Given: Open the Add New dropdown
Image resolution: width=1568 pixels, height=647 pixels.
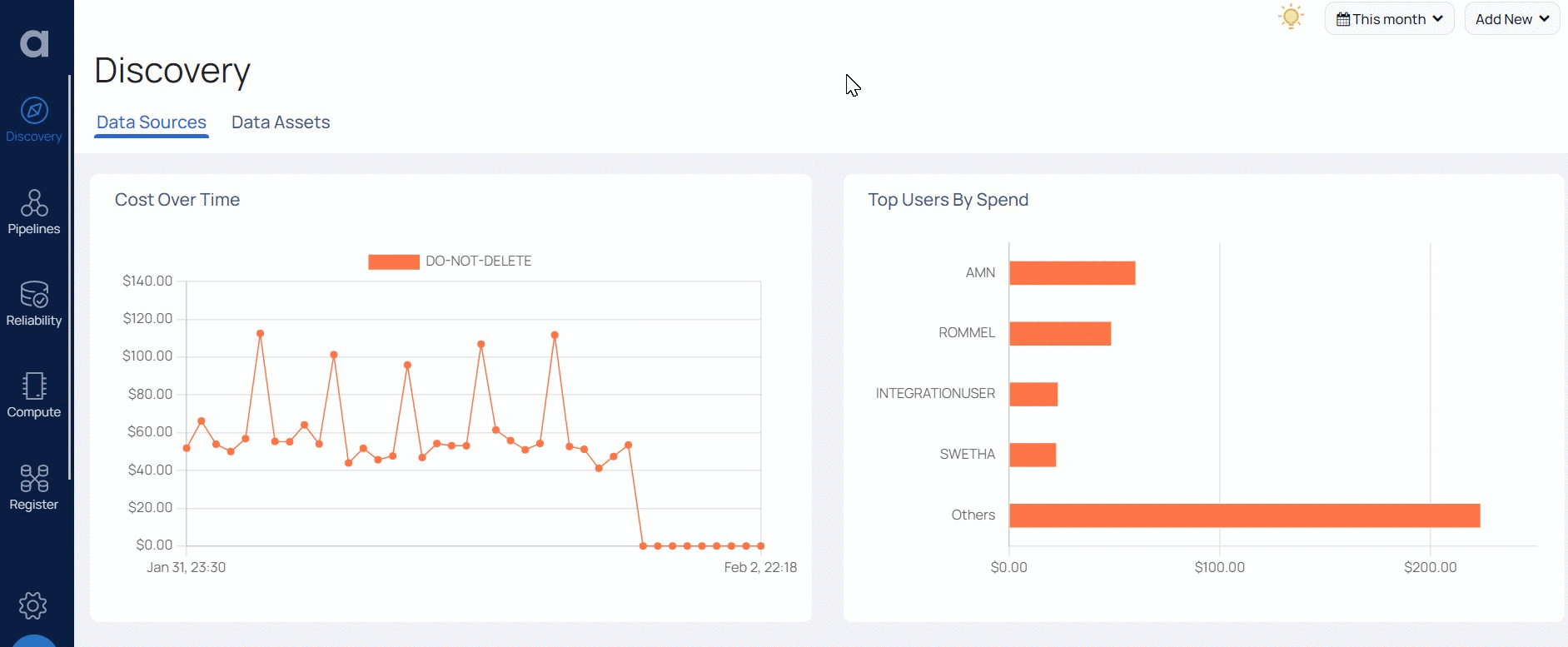Looking at the screenshot, I should [x=1512, y=19].
